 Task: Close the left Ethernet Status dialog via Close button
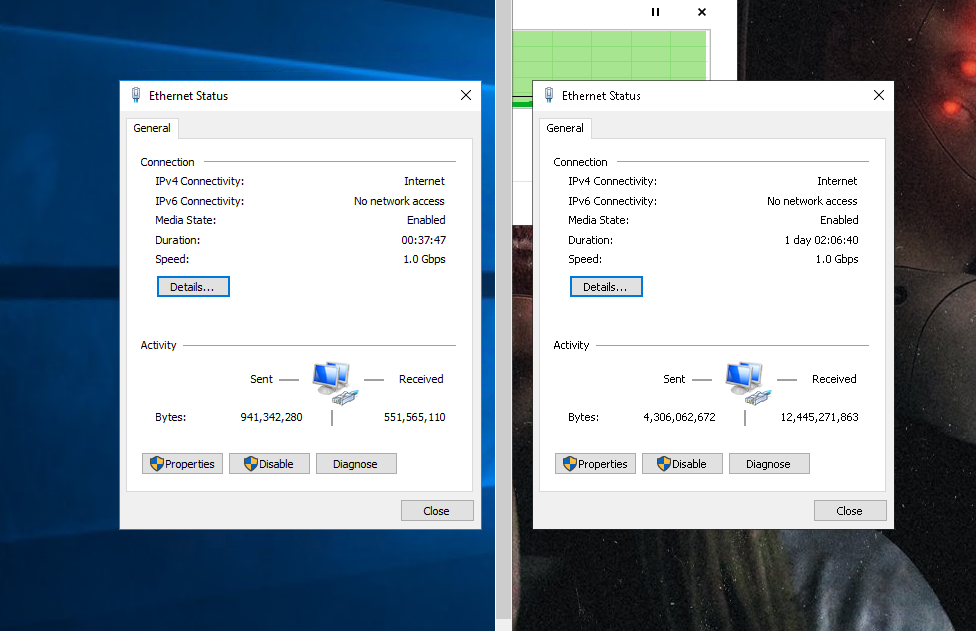pos(437,511)
